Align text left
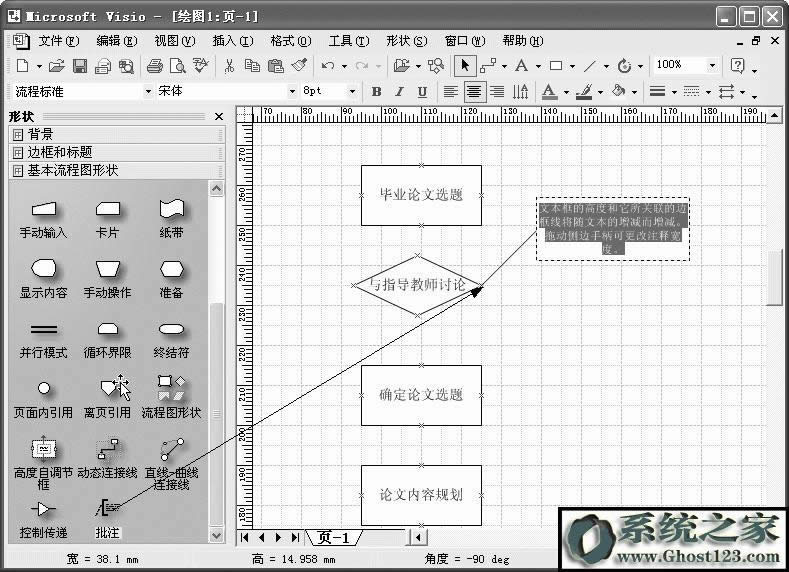Viewport: 789px width, 572px height. [450, 92]
